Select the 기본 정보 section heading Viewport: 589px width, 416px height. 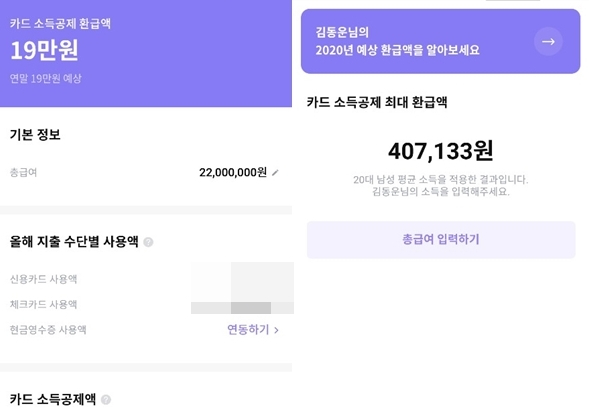point(35,135)
